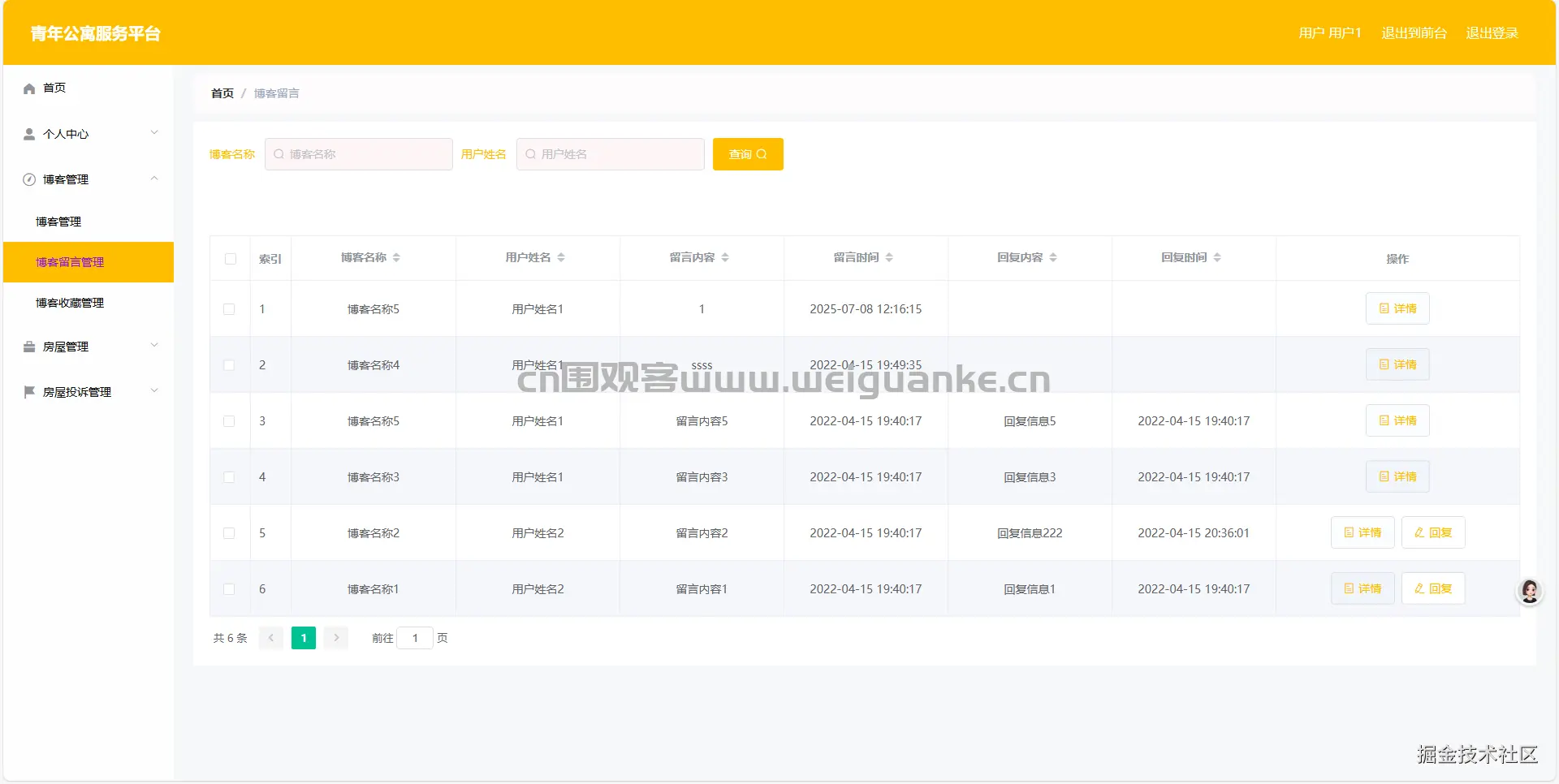Expand the 房屋投诉管理 menu chevron

pos(154,391)
